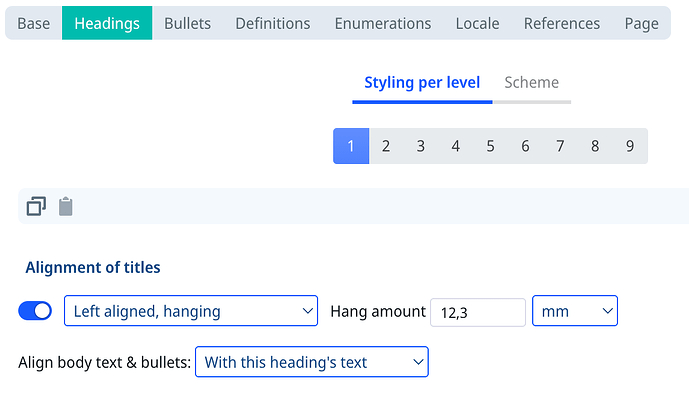Expand the With this heading's text dropdown

pos(312,362)
